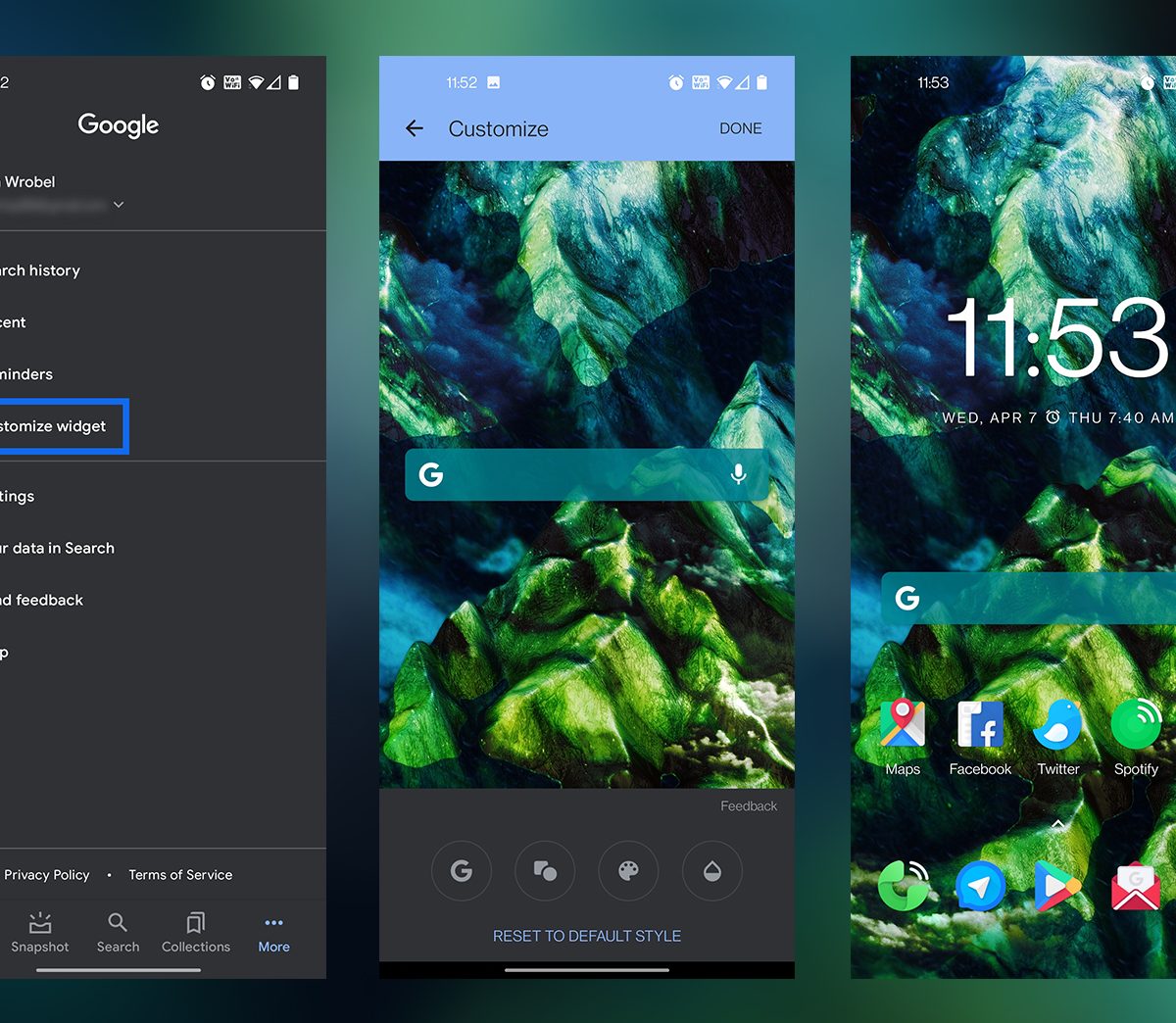
Task: Open the Google Play Store app
Action: (x=1057, y=887)
